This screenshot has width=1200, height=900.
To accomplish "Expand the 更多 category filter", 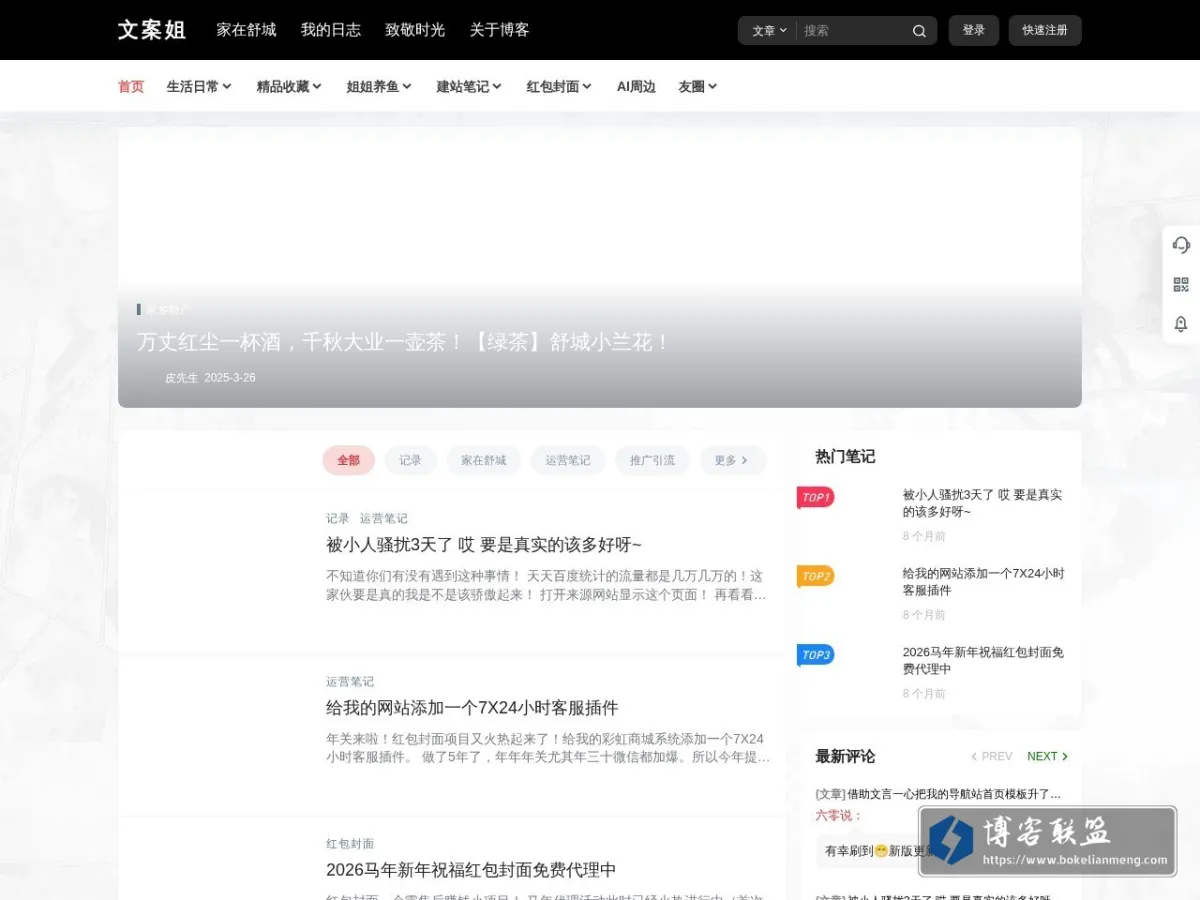I will click(x=732, y=460).
